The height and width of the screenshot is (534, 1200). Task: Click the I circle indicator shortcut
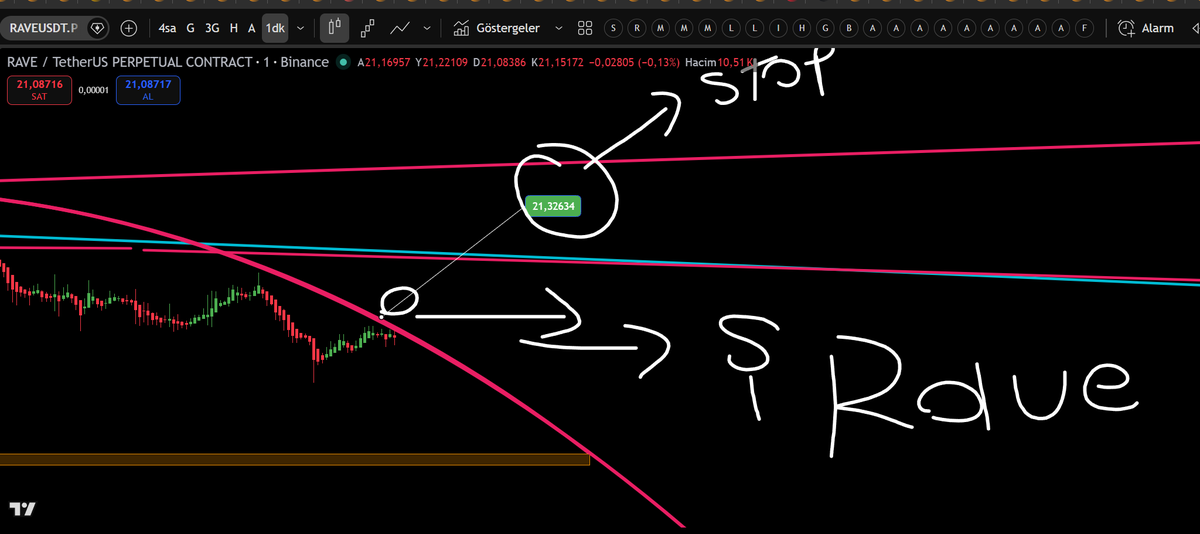coord(780,28)
